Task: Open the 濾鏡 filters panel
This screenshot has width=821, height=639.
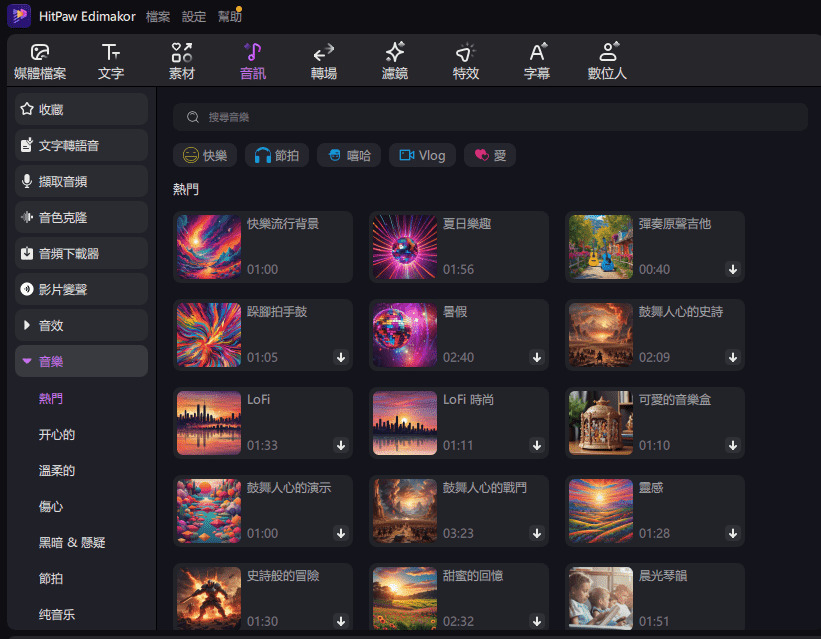Action: click(x=394, y=60)
